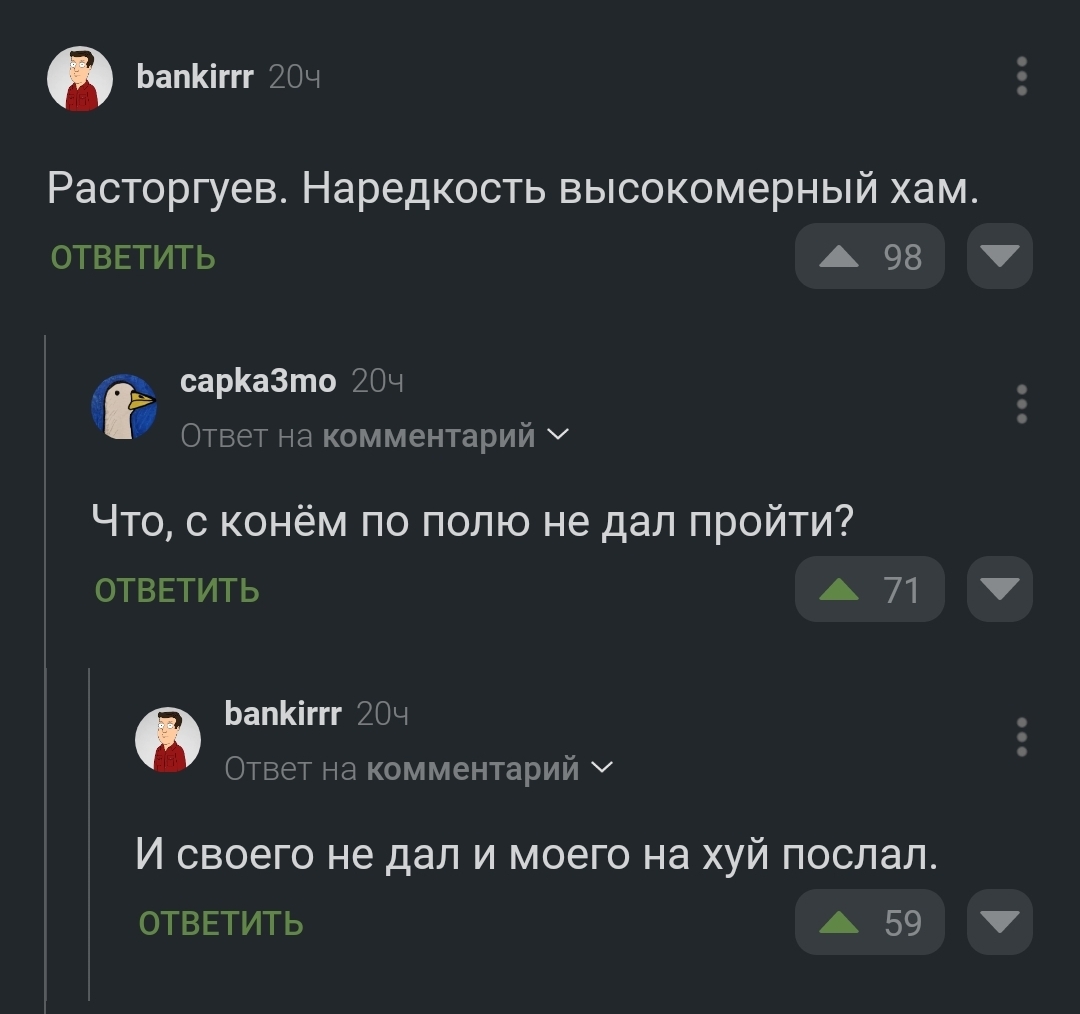
Task: Downvote capka3mo's reply about the horse
Action: (999, 589)
